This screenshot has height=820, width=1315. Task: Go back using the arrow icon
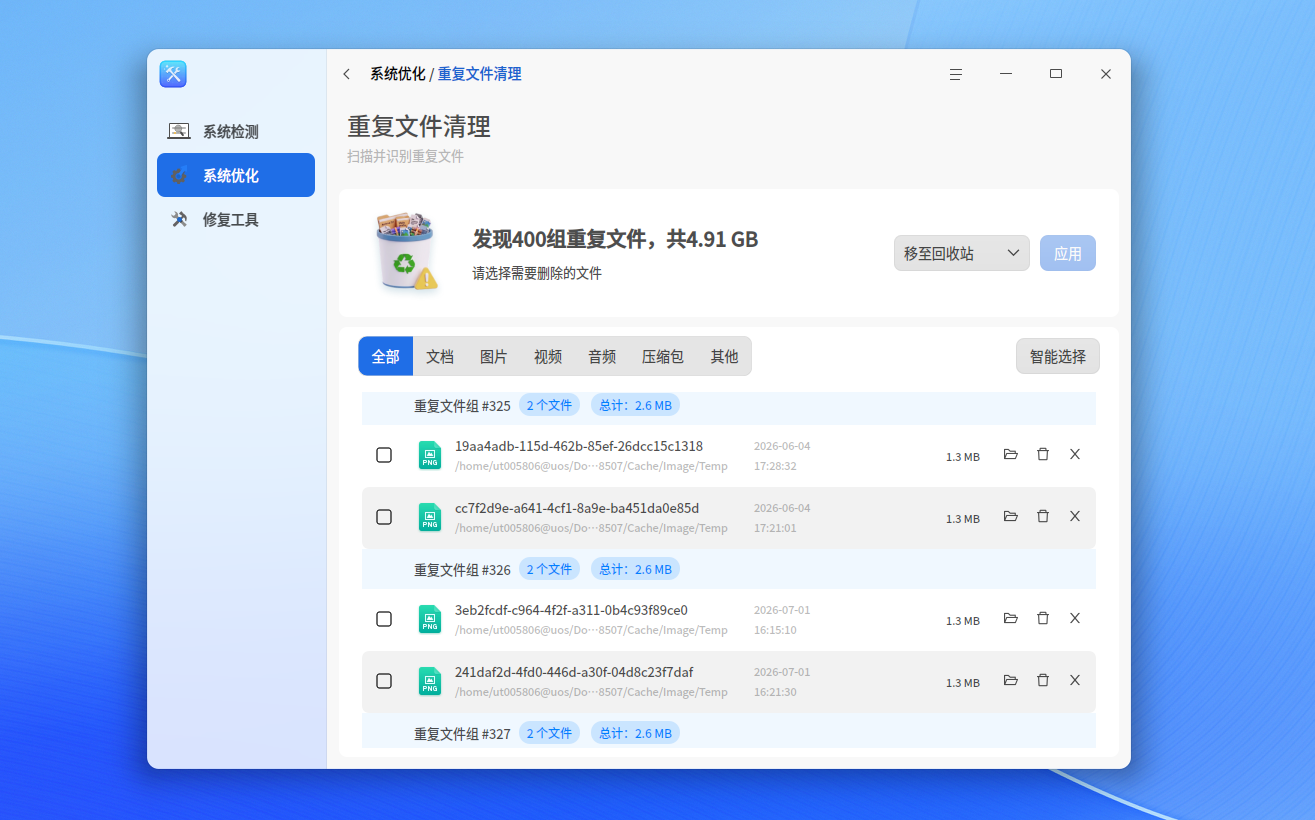[x=346, y=74]
